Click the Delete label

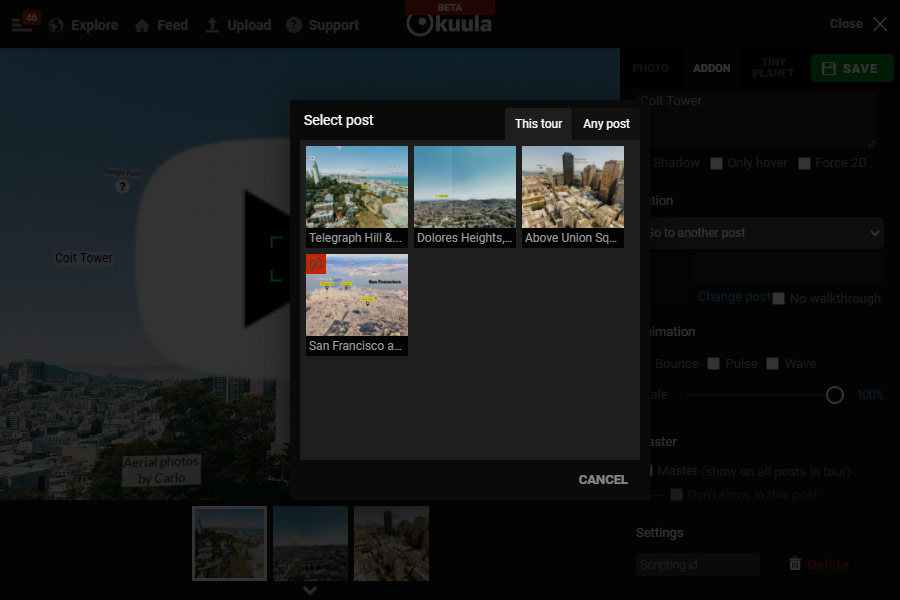(828, 564)
